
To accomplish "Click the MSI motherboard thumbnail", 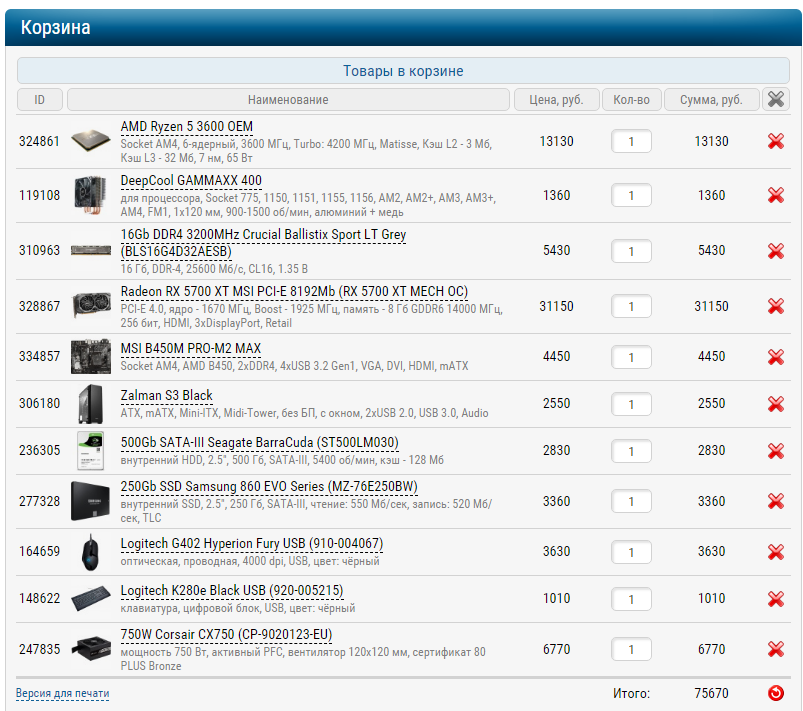I will [x=91, y=357].
